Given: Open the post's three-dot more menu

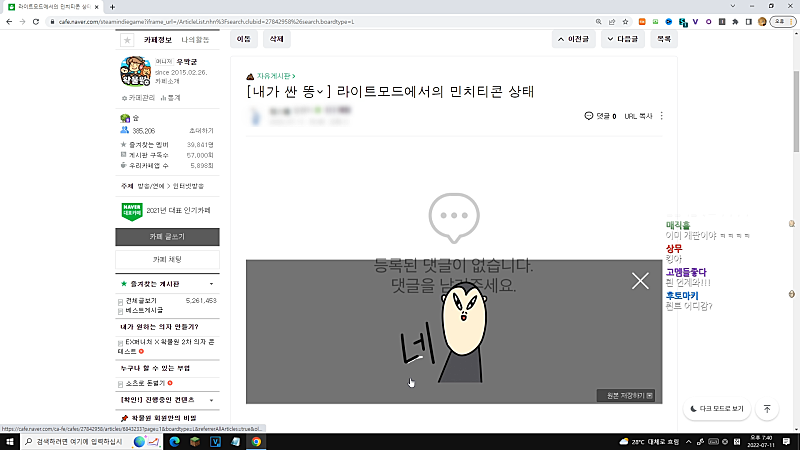Looking at the screenshot, I should tap(662, 116).
